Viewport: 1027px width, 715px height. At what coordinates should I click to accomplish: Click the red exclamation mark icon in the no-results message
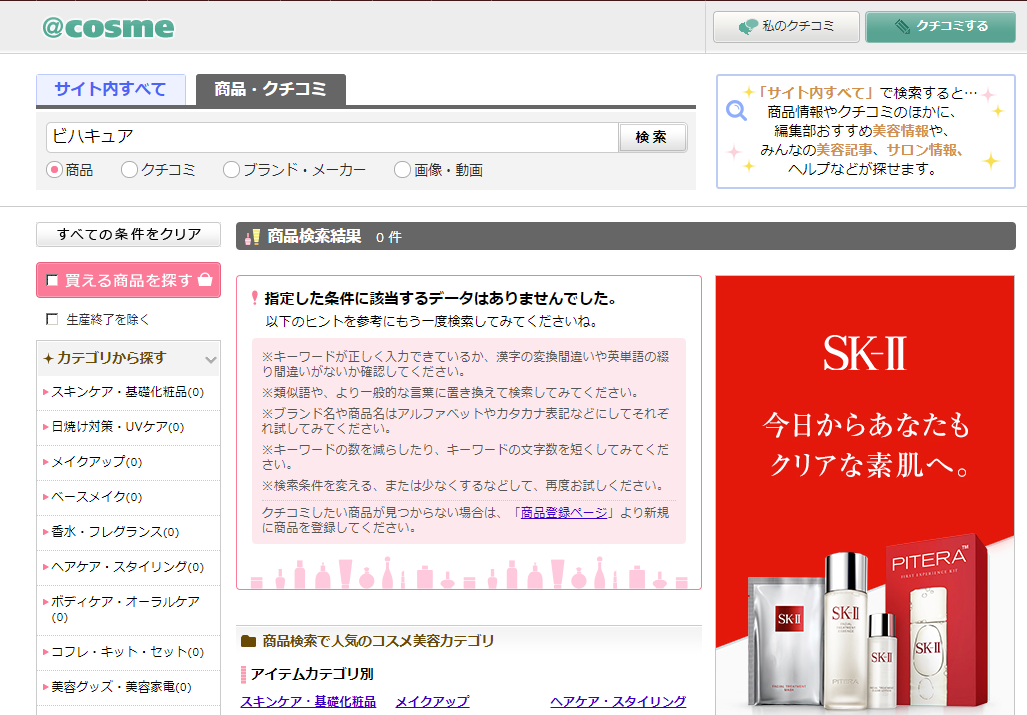255,298
